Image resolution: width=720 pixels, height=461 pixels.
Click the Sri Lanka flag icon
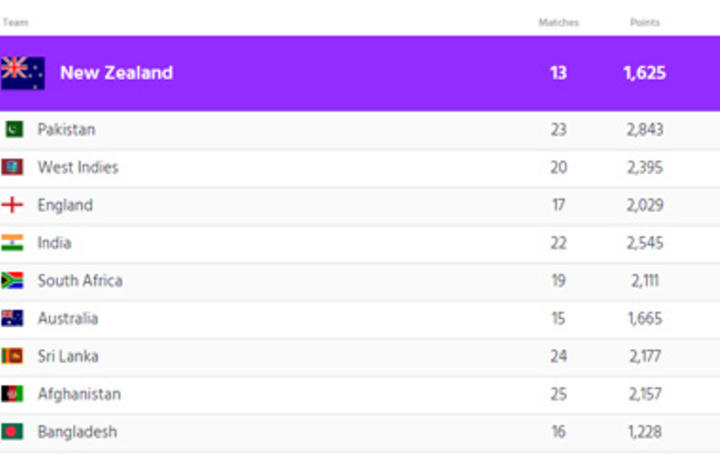coord(13,356)
